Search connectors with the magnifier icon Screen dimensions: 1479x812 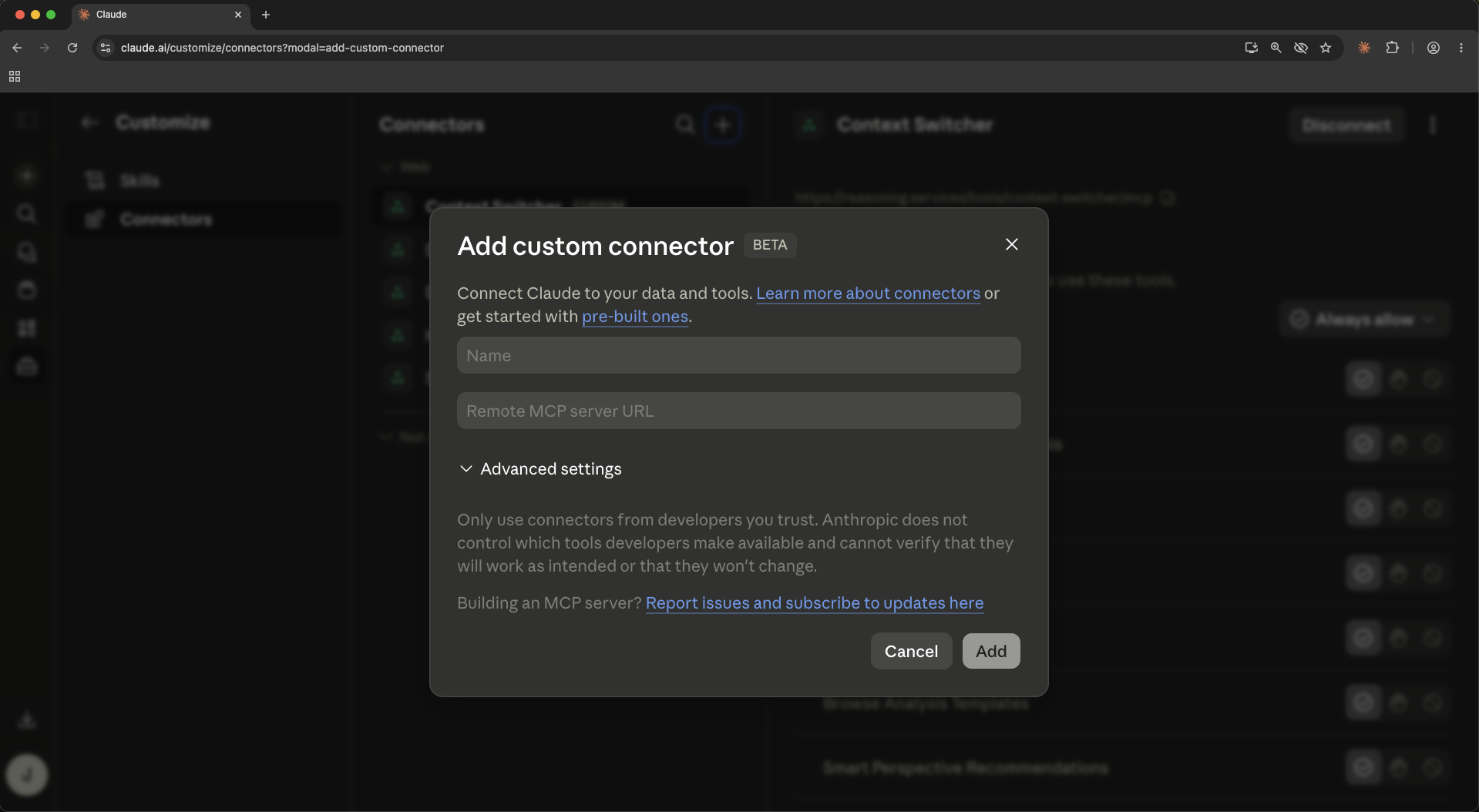pyautogui.click(x=685, y=125)
